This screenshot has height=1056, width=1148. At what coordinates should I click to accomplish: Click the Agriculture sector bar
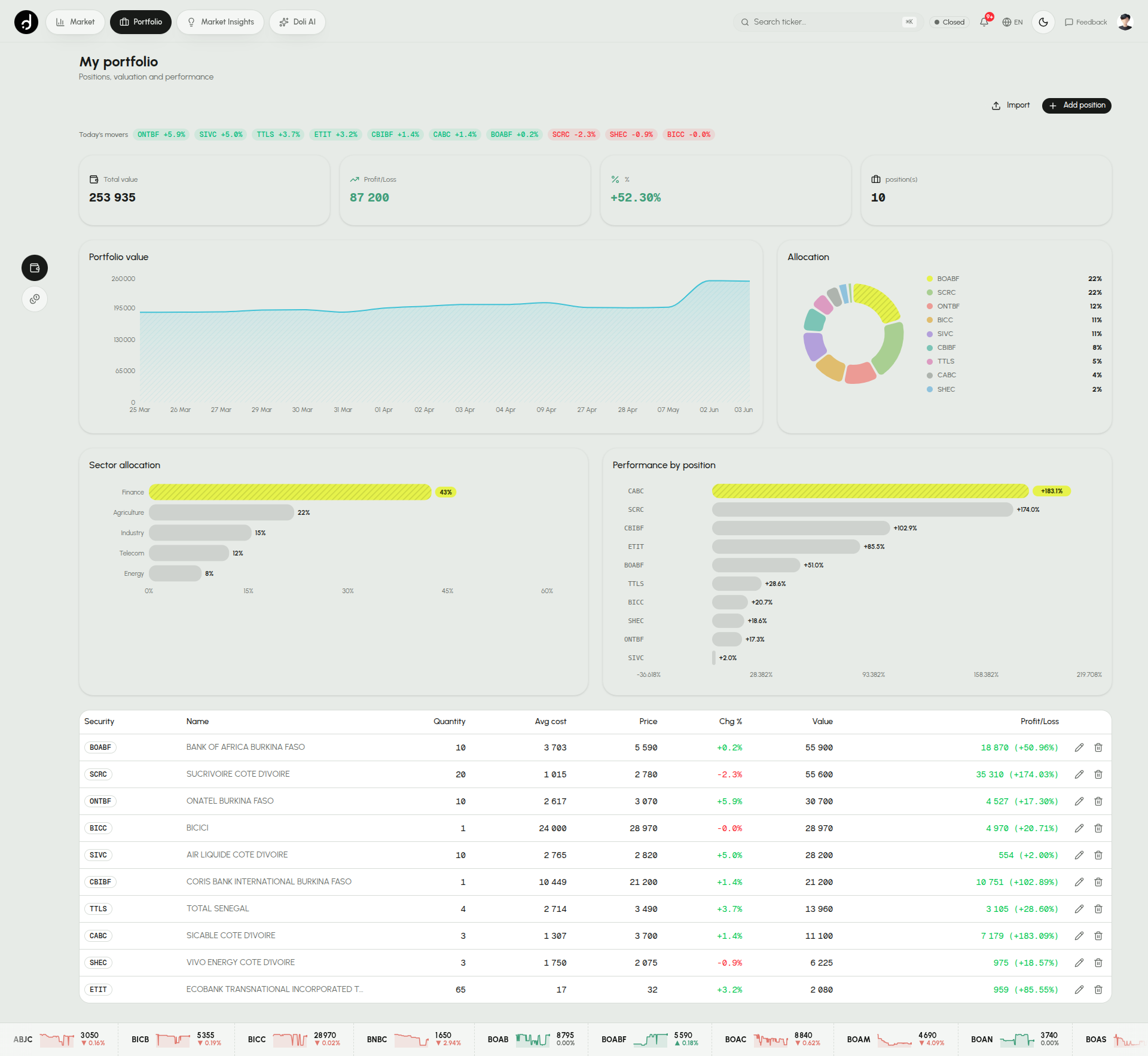(x=221, y=512)
